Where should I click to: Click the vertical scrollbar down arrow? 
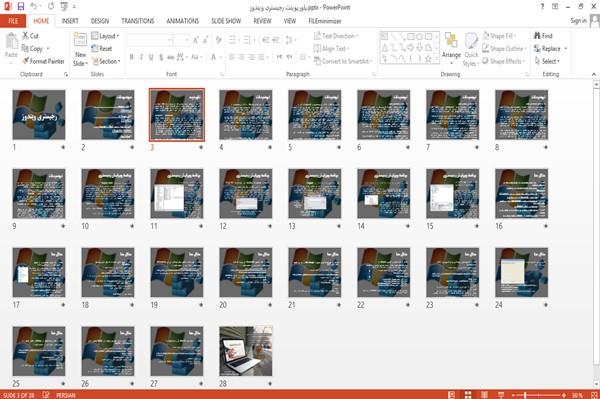596,384
